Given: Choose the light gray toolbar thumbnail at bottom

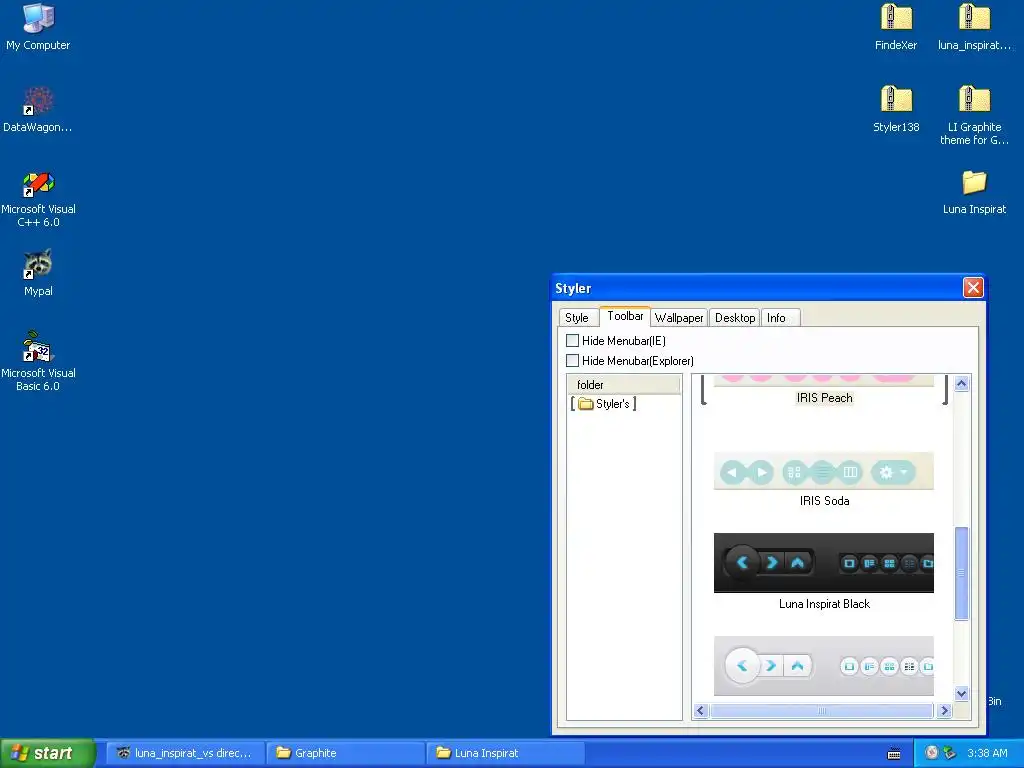Looking at the screenshot, I should point(824,666).
